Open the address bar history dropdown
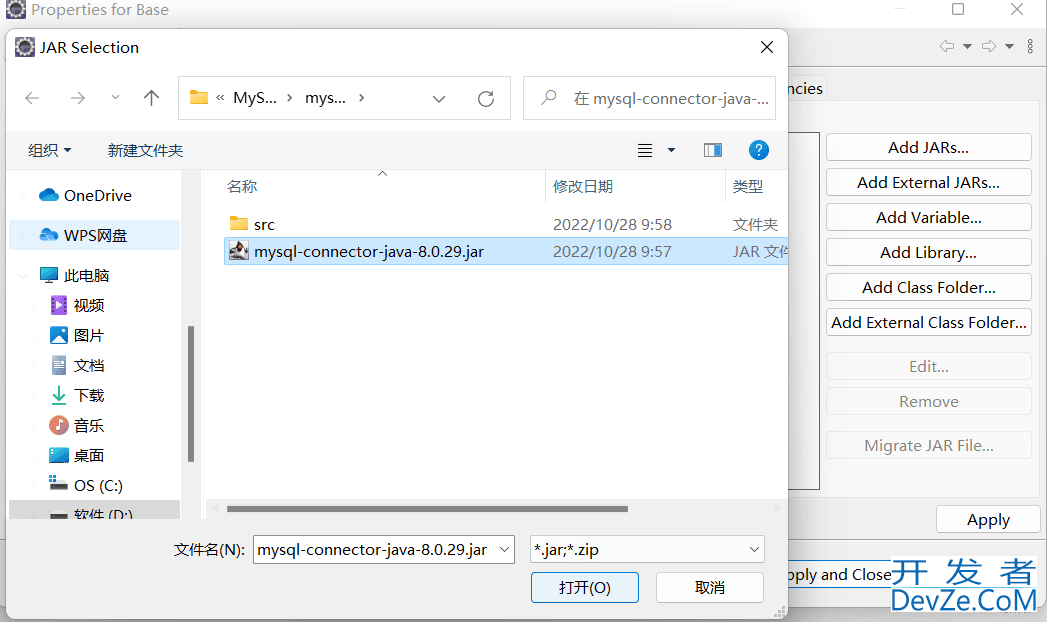The width and height of the screenshot is (1047, 622). [x=439, y=99]
